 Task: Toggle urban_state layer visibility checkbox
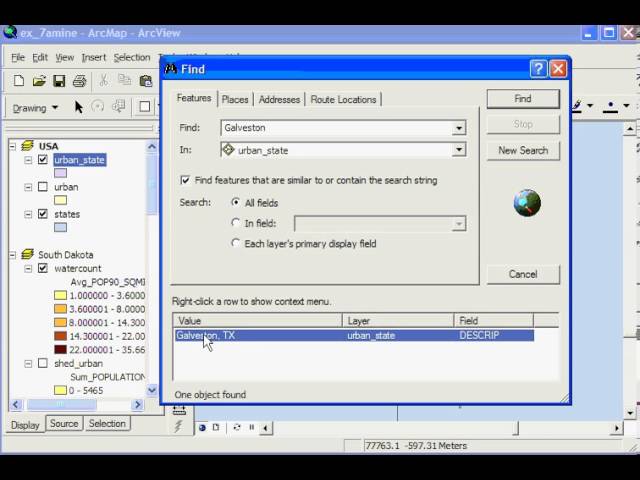pos(43,160)
